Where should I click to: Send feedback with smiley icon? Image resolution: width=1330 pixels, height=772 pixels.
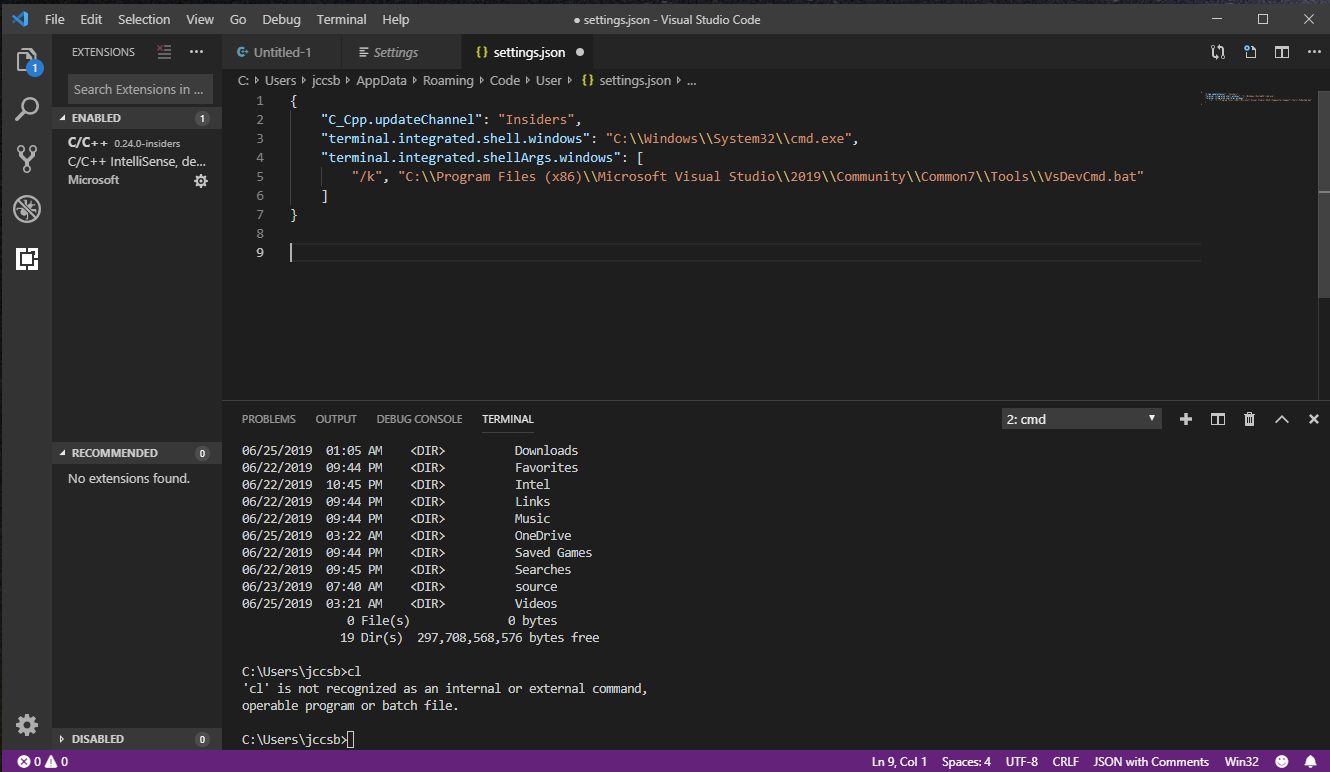click(1282, 762)
